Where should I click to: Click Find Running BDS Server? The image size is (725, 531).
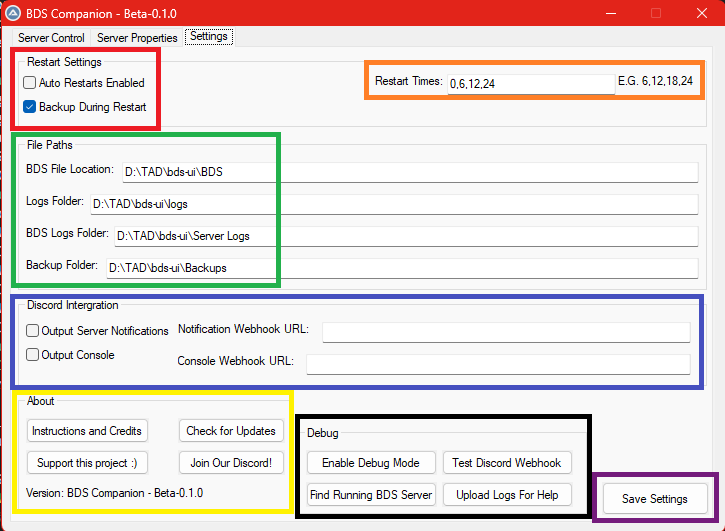[371, 495]
